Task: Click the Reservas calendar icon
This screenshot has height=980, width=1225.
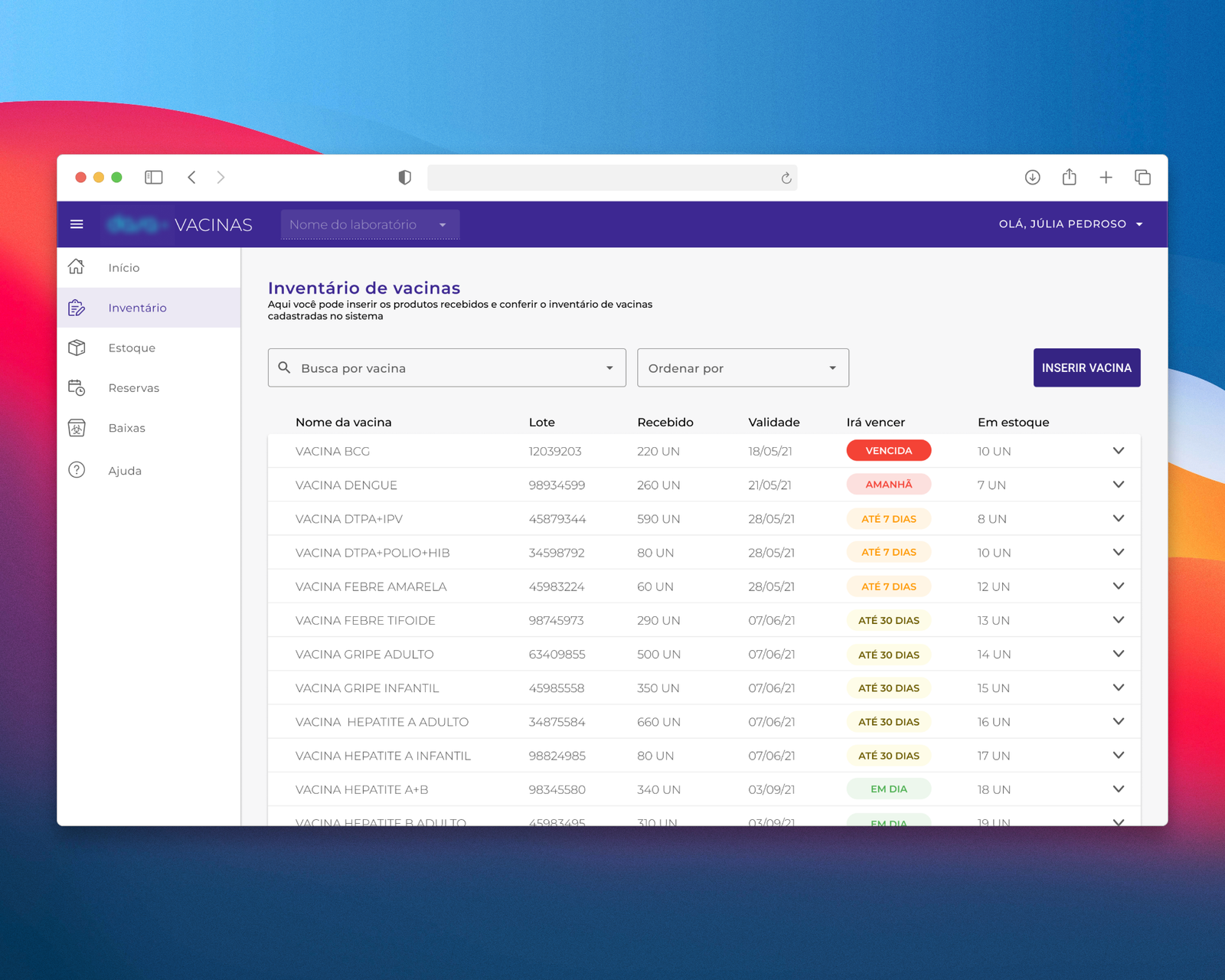Action: [77, 388]
